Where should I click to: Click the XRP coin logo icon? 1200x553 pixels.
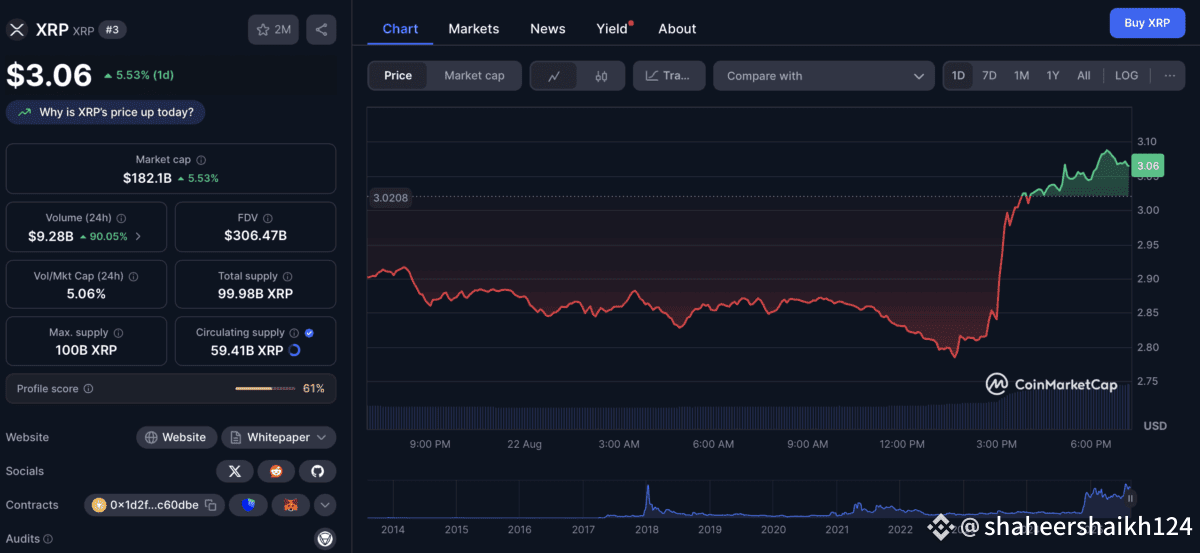(x=17, y=29)
